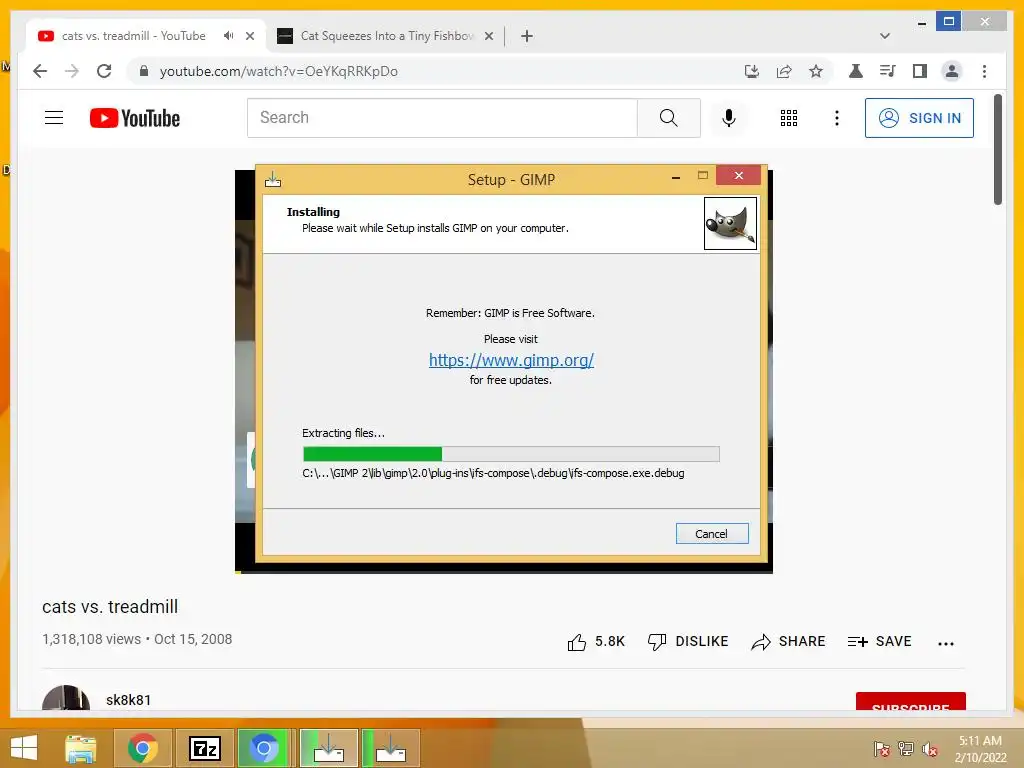Click the "Extracting files..." status text
1024x768 pixels.
coord(344,433)
